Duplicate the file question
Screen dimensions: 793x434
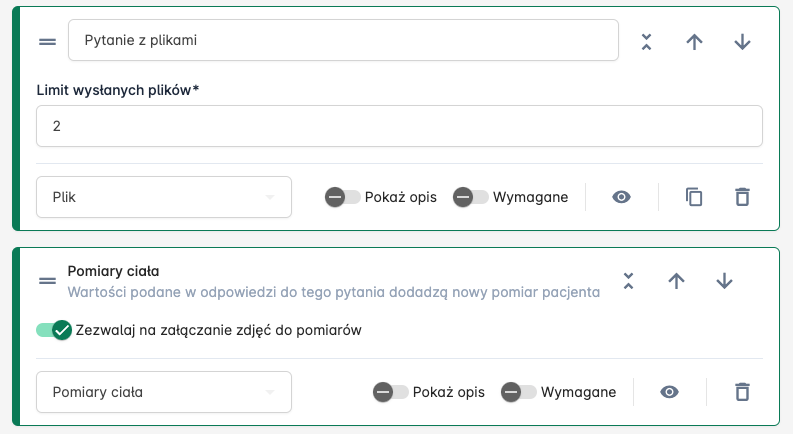pos(694,197)
